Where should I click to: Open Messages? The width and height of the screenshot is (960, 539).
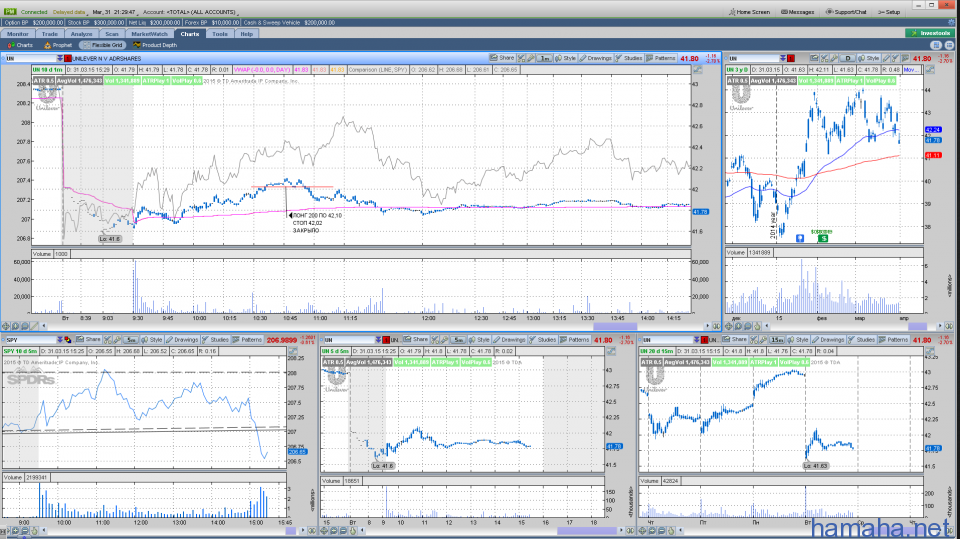[798, 12]
